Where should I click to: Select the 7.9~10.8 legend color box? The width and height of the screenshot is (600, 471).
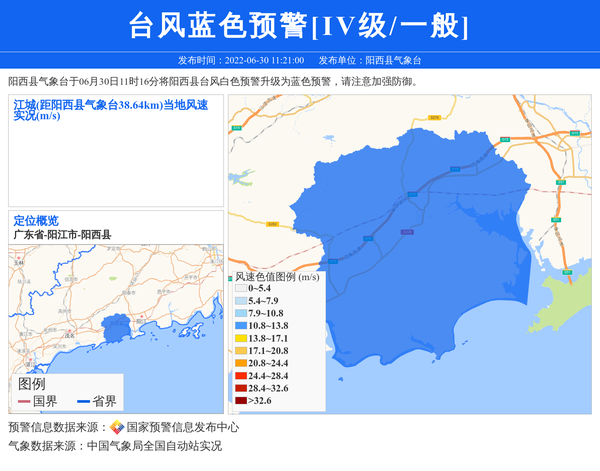pos(240,314)
